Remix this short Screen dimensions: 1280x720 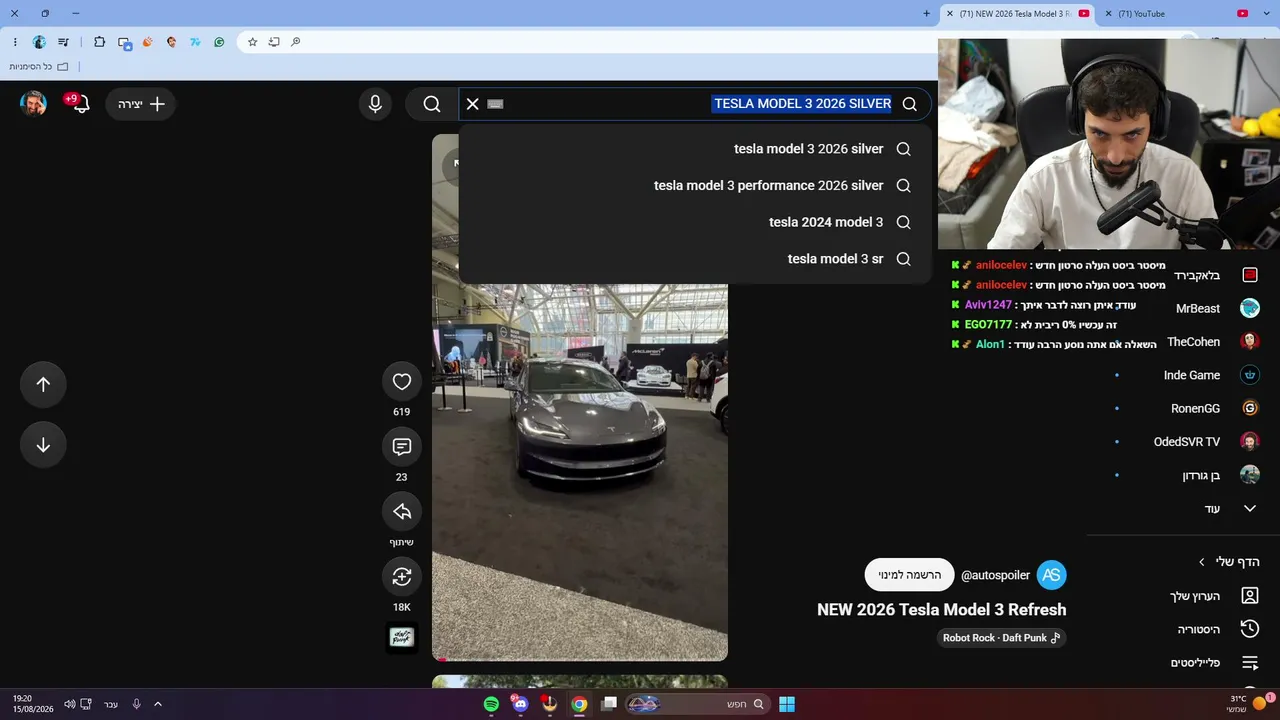[402, 577]
